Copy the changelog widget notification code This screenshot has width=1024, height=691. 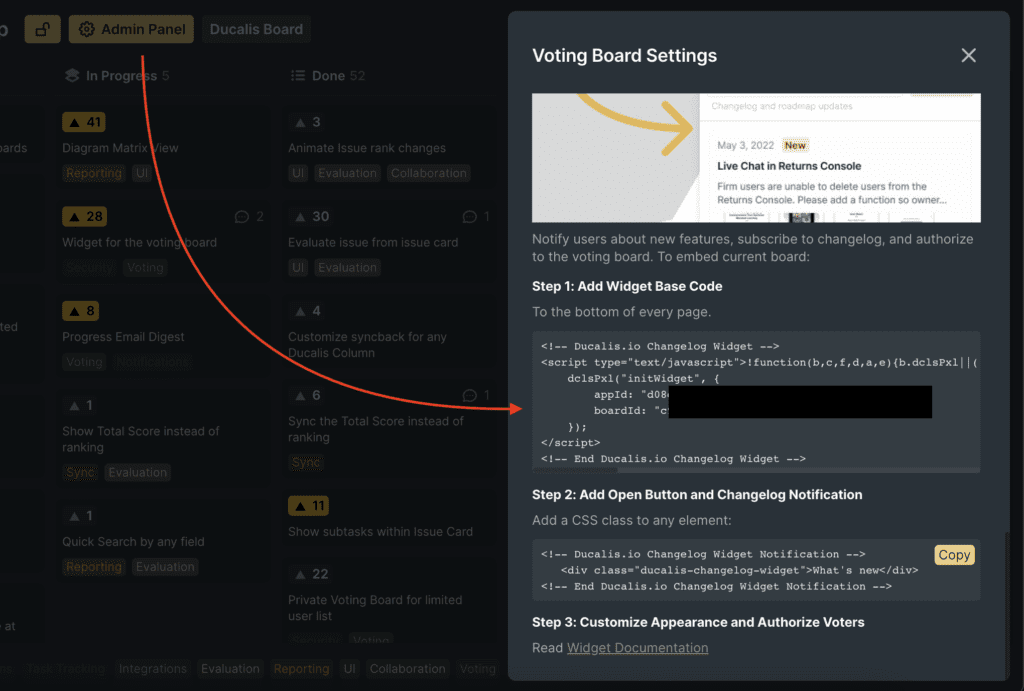(x=954, y=555)
